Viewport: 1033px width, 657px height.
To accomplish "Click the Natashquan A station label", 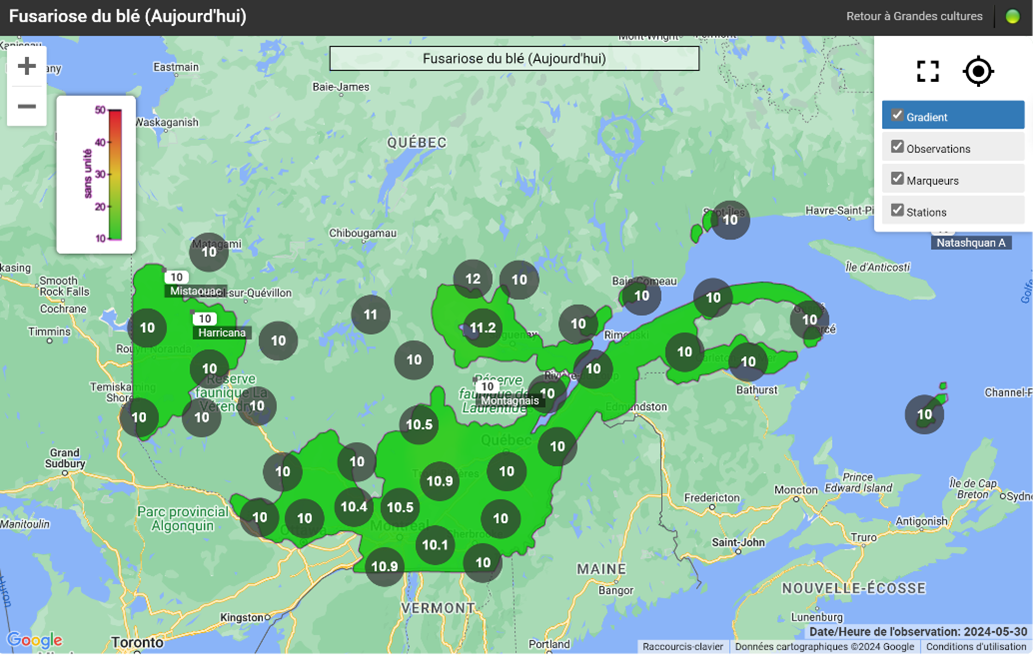I will [x=970, y=243].
